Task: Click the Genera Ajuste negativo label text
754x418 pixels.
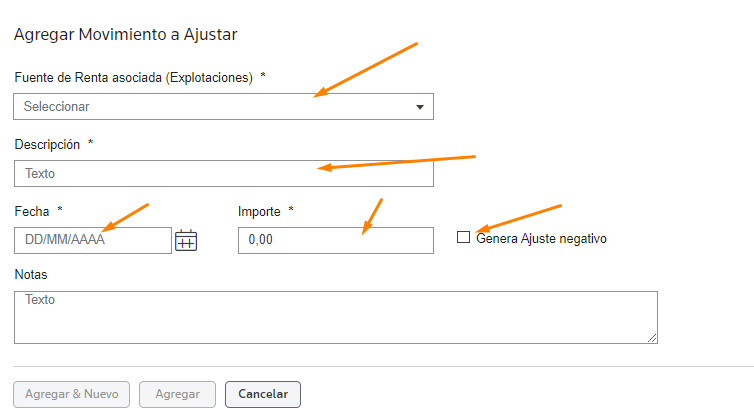Action: 541,239
